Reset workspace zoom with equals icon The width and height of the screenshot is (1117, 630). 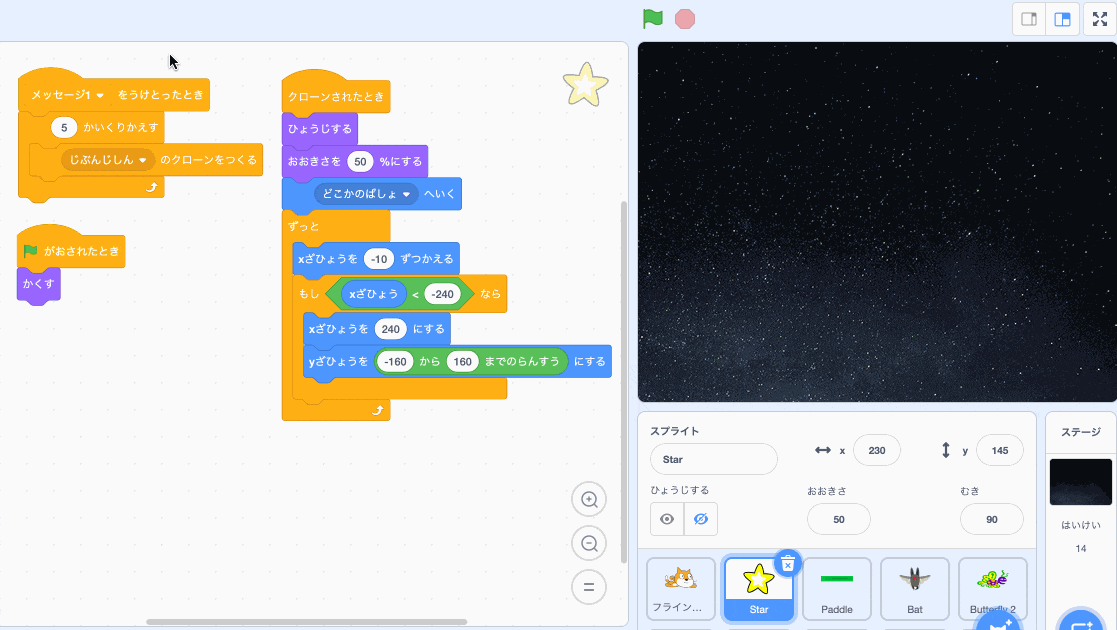click(x=589, y=587)
